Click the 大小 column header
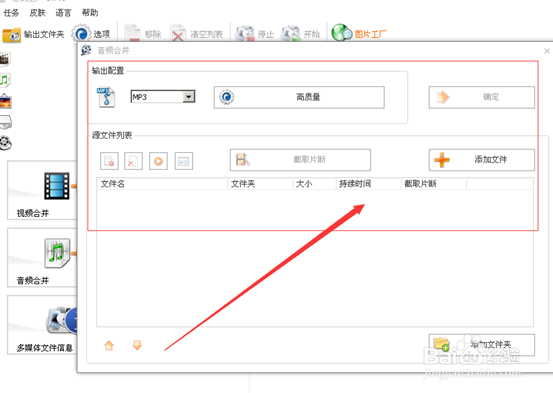 coord(315,184)
